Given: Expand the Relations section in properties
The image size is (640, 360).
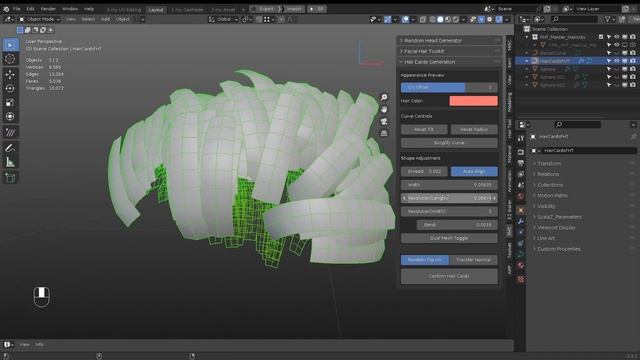Looking at the screenshot, I should pyautogui.click(x=548, y=174).
